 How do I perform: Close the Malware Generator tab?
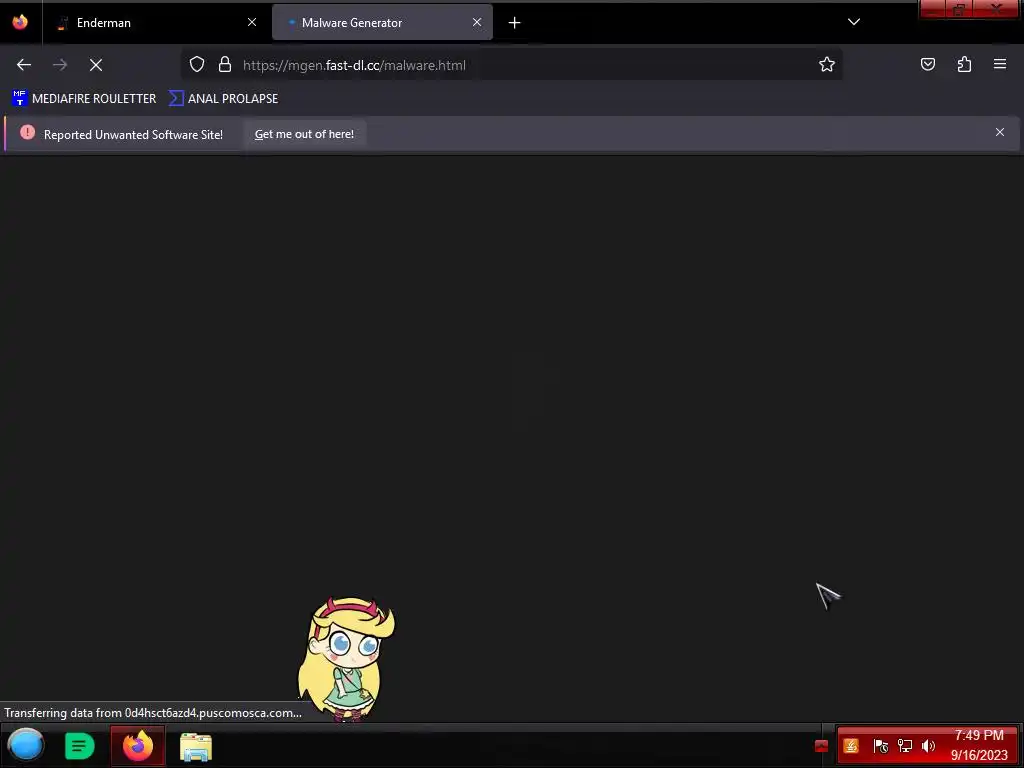coord(477,22)
